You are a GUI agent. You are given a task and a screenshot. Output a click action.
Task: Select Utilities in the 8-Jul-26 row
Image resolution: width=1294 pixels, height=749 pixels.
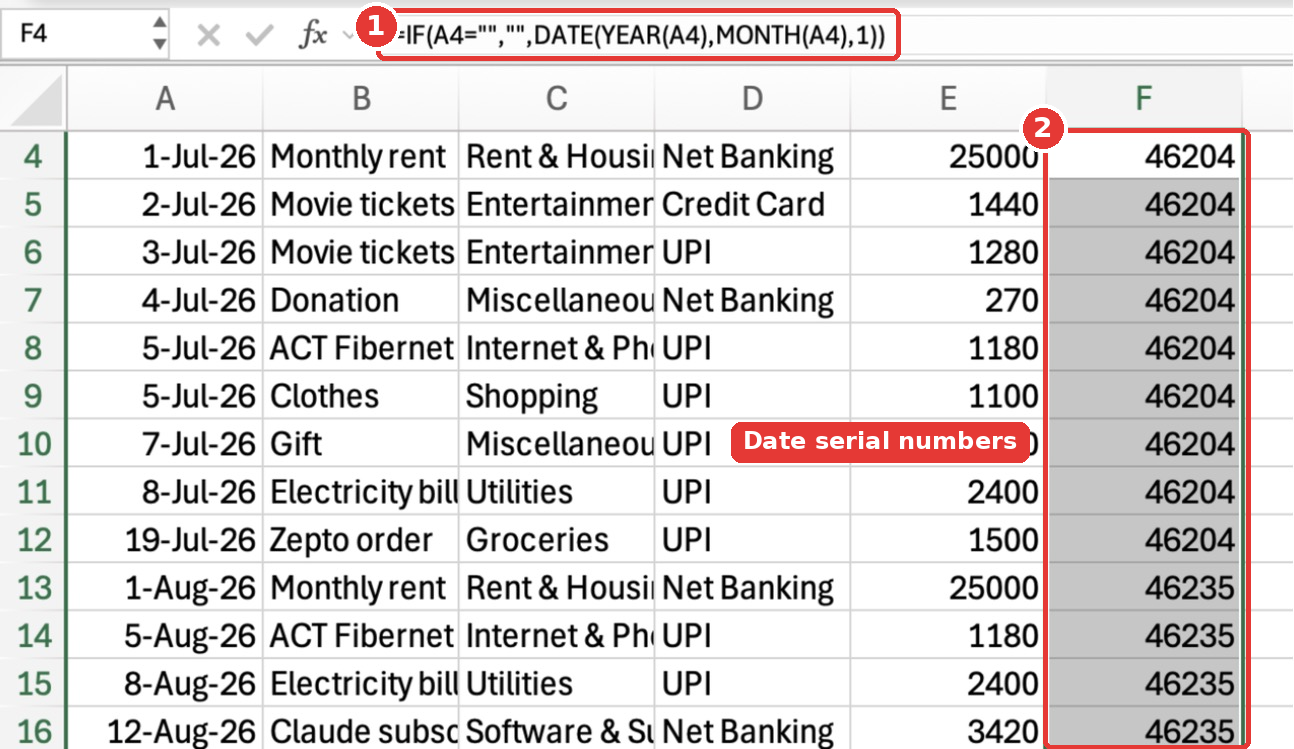pos(557,492)
